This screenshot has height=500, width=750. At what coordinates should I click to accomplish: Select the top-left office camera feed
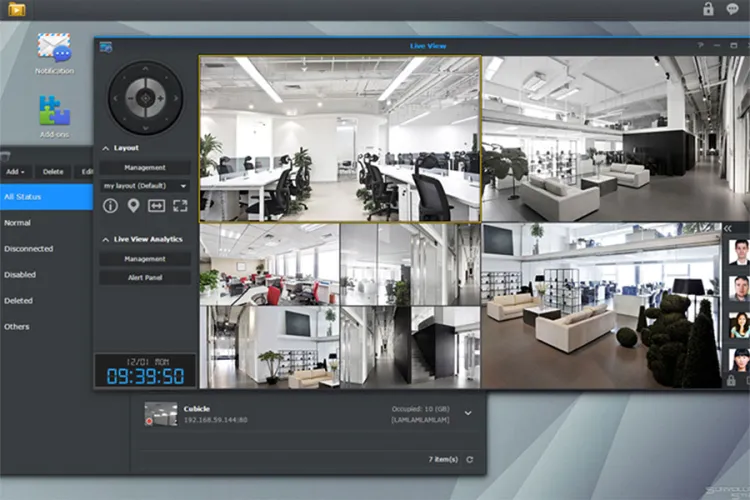click(340, 138)
